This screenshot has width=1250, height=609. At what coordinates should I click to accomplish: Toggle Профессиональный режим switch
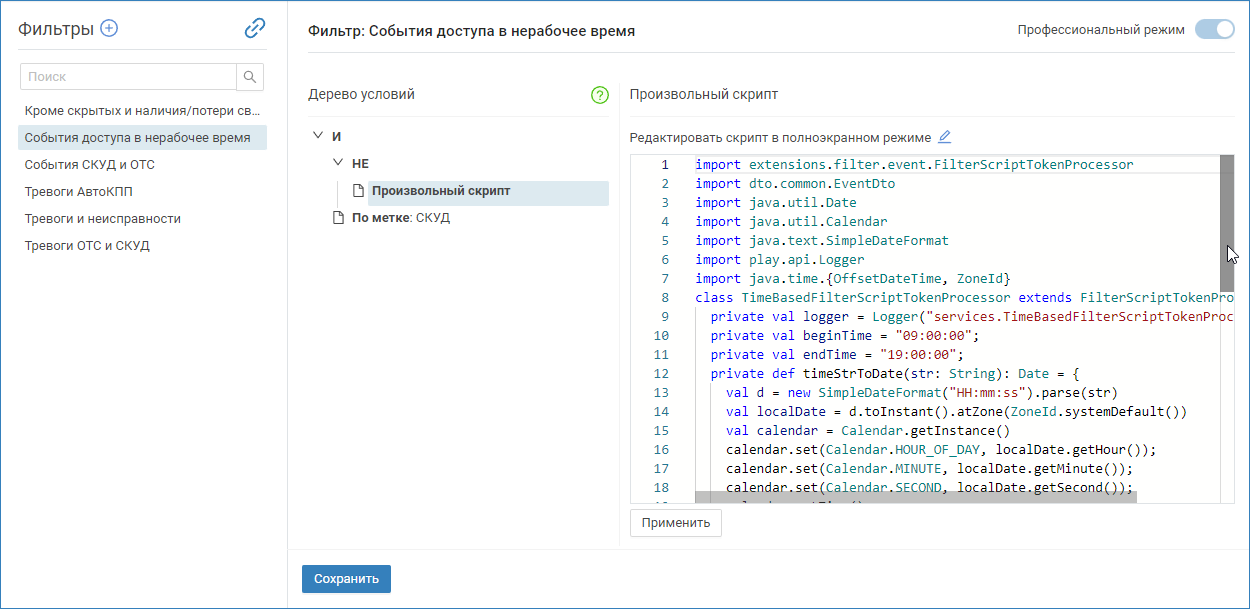1214,30
